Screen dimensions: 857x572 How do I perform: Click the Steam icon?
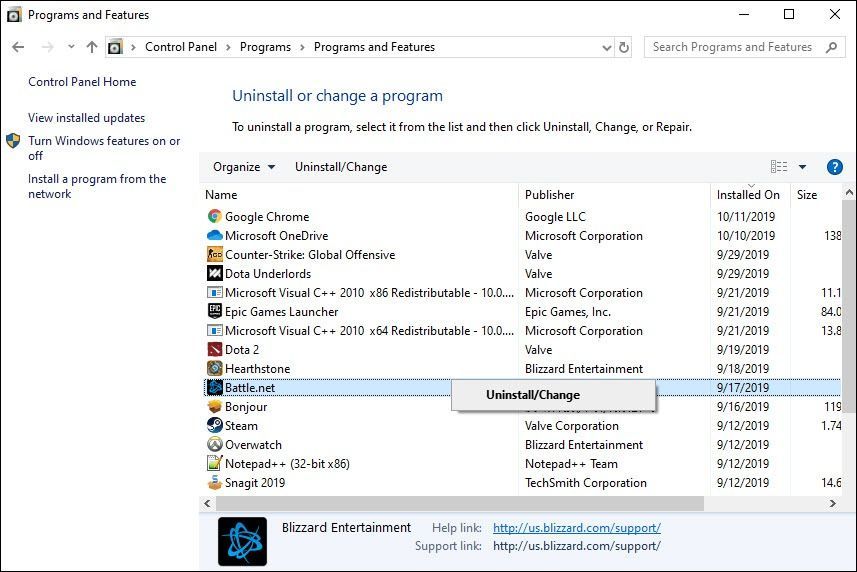point(215,425)
